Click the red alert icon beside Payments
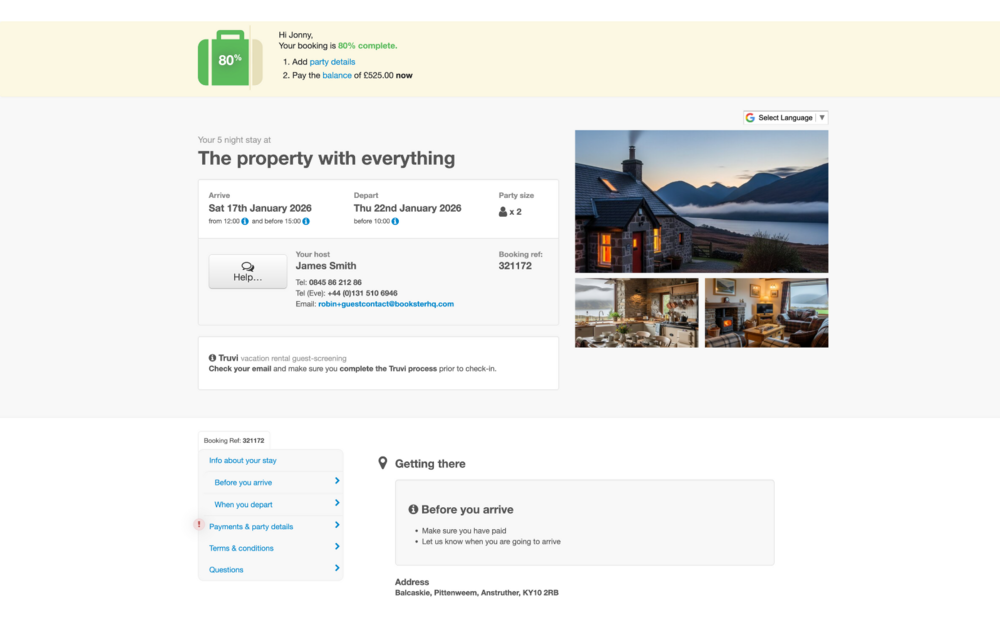 [x=199, y=525]
